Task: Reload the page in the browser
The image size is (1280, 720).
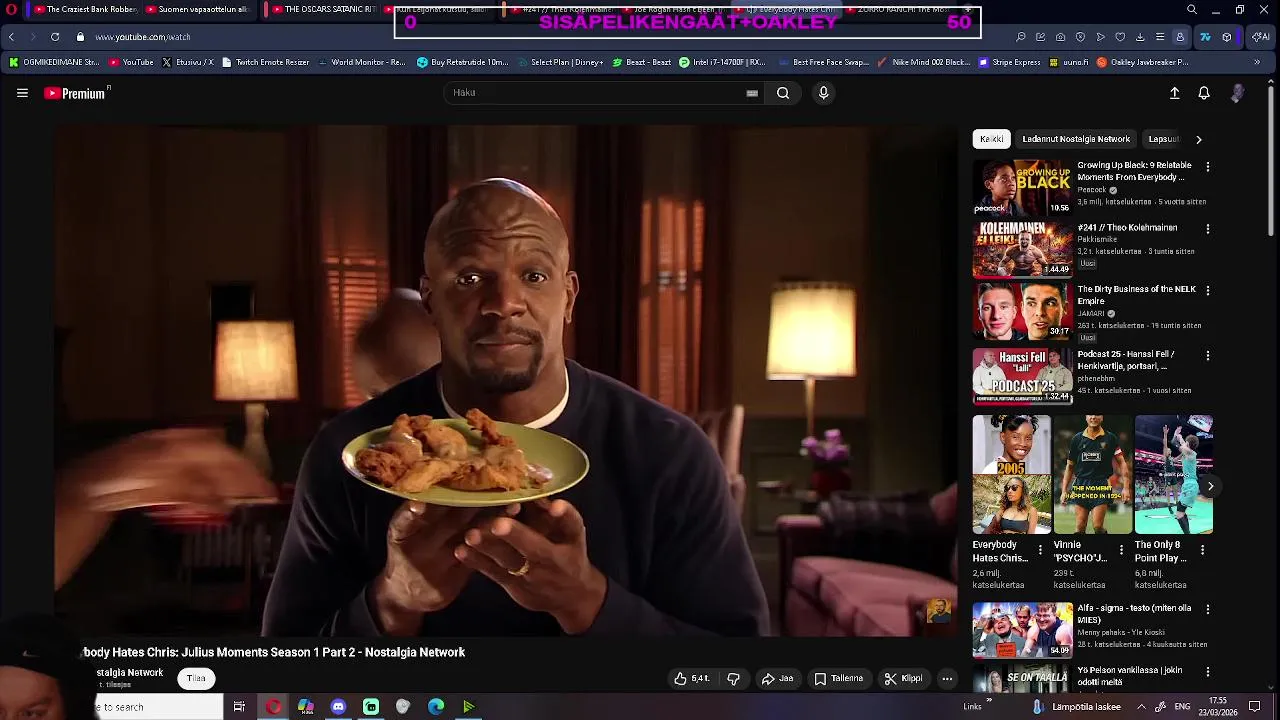Action: [55, 37]
